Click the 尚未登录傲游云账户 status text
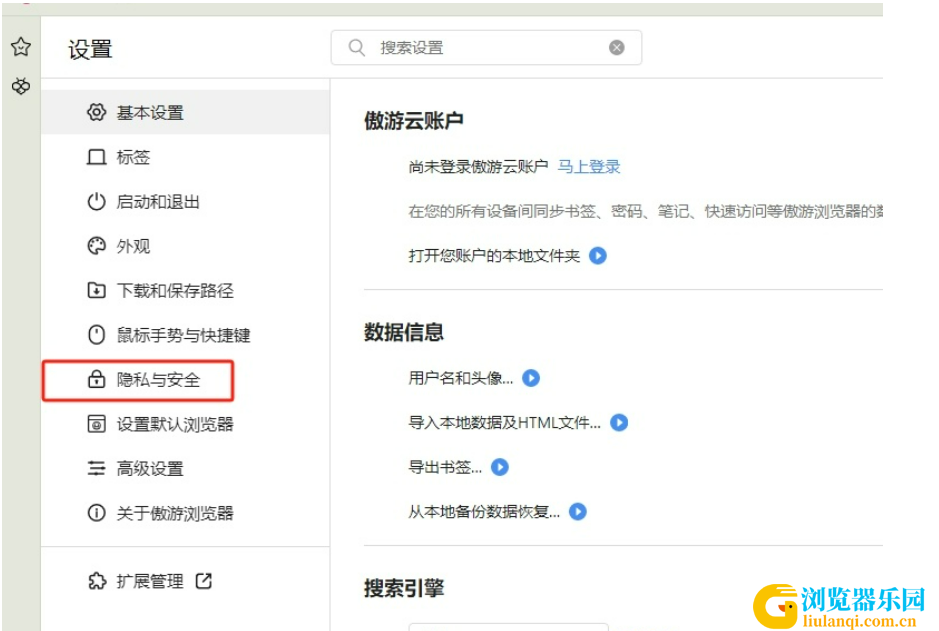The width and height of the screenshot is (939, 631). (478, 166)
